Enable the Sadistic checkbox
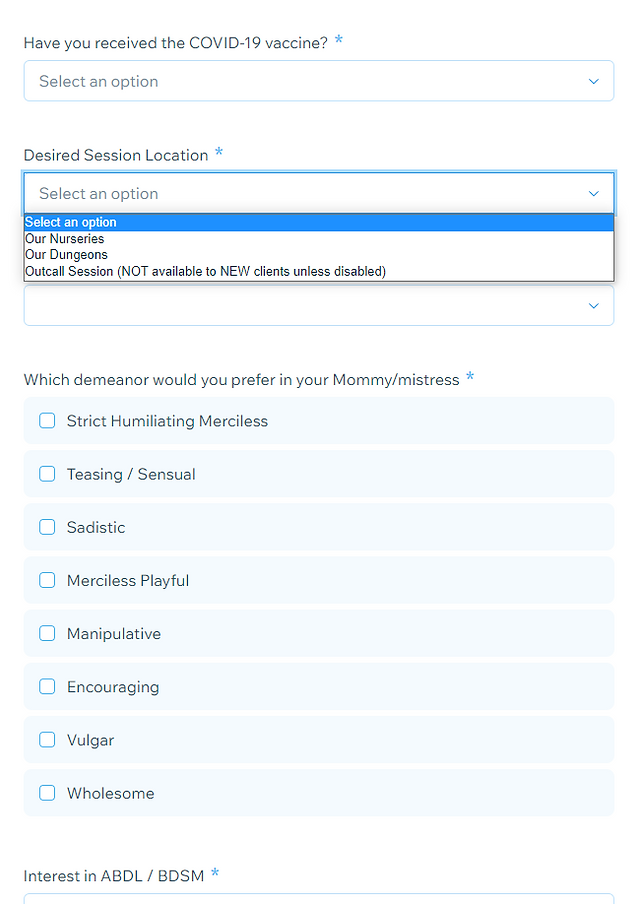Image resolution: width=640 pixels, height=904 pixels. 47,527
